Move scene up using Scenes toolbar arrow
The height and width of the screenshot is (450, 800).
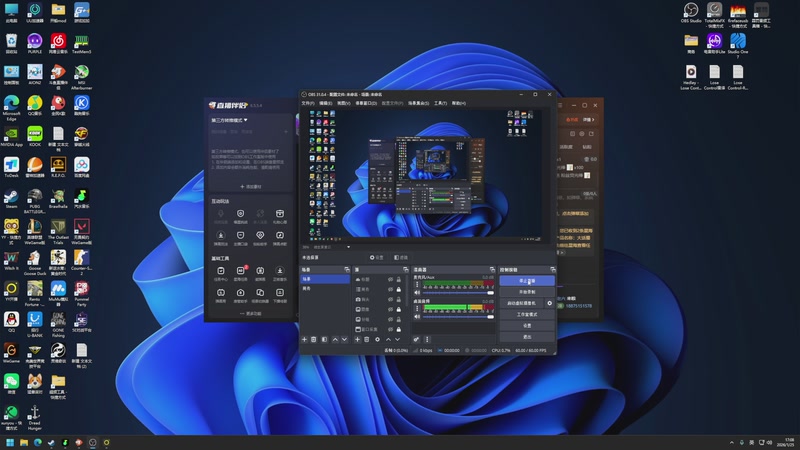point(335,339)
